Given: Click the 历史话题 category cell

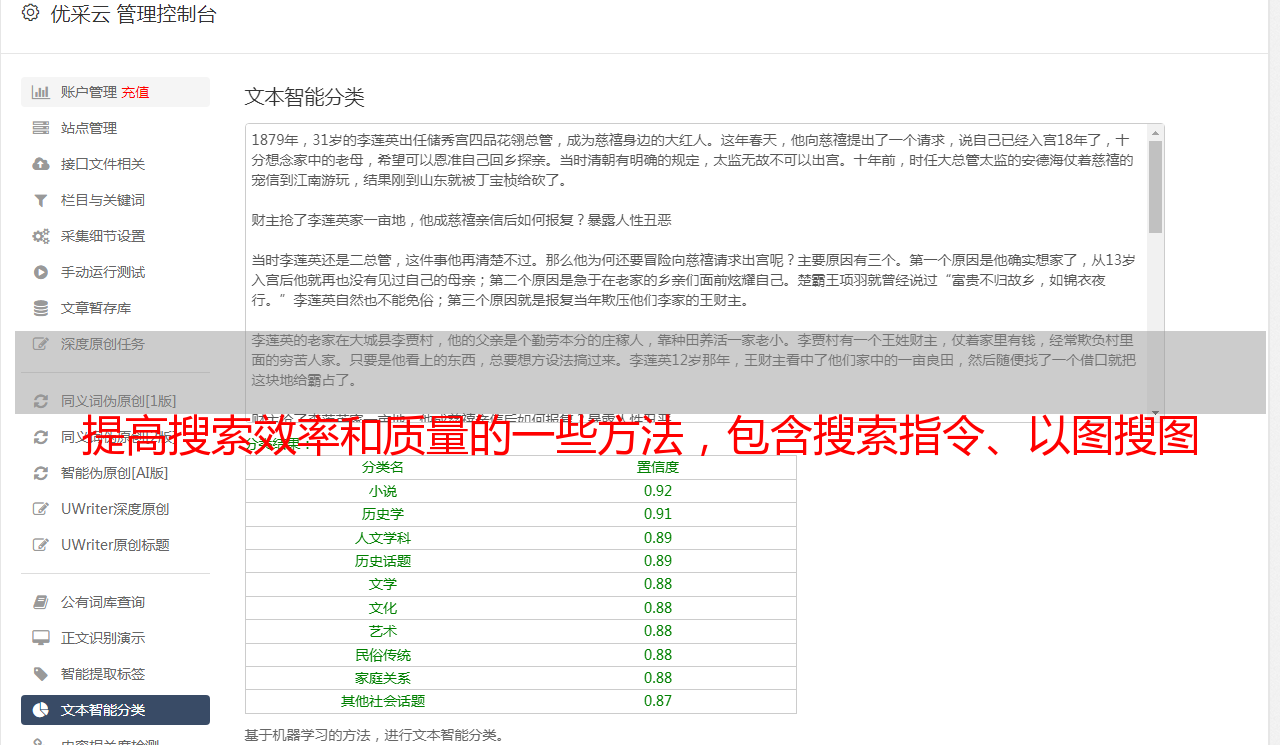Looking at the screenshot, I should (x=383, y=561).
